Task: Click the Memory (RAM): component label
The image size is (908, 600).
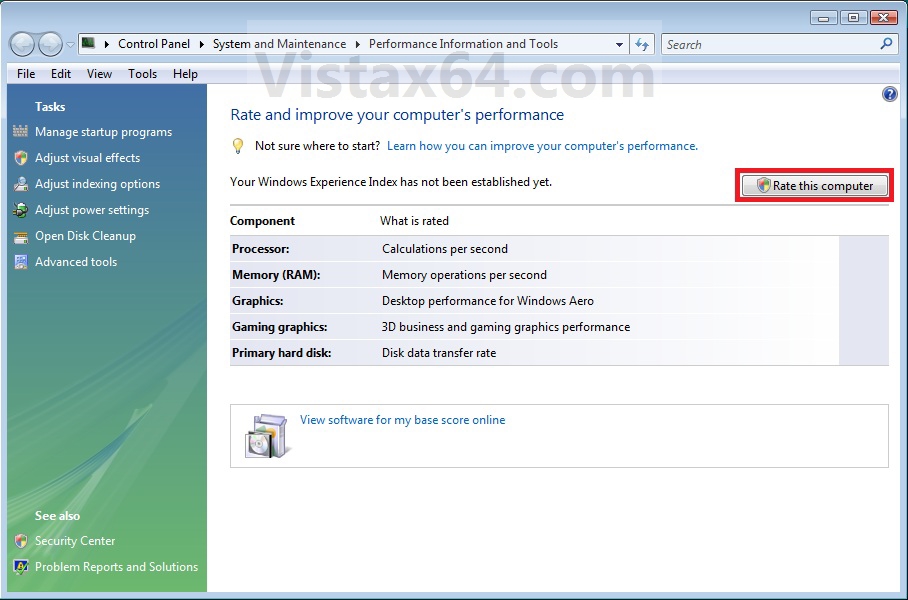Action: [276, 275]
